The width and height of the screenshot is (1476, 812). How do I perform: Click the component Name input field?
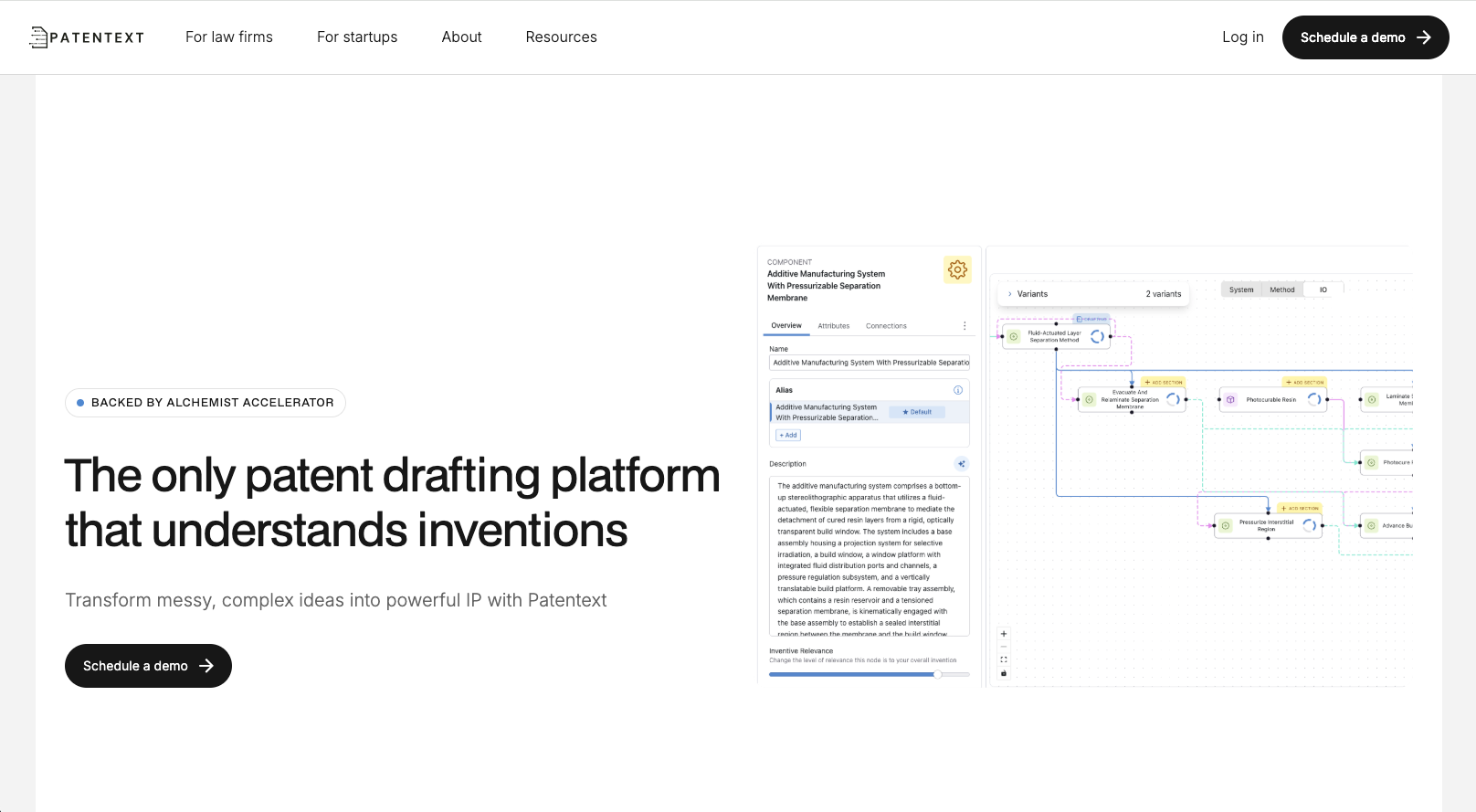coord(870,363)
